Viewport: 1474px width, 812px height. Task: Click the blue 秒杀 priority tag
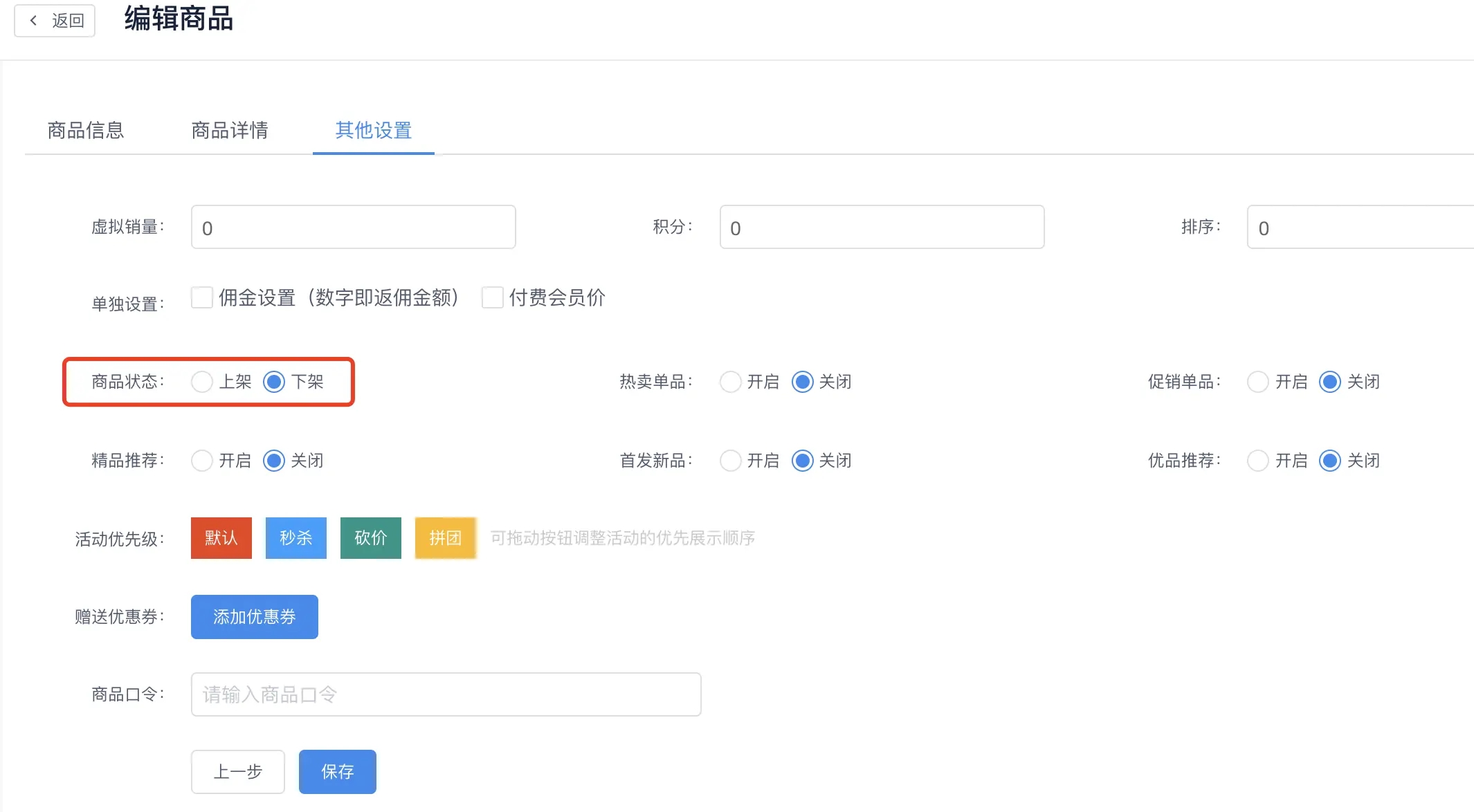pos(296,538)
